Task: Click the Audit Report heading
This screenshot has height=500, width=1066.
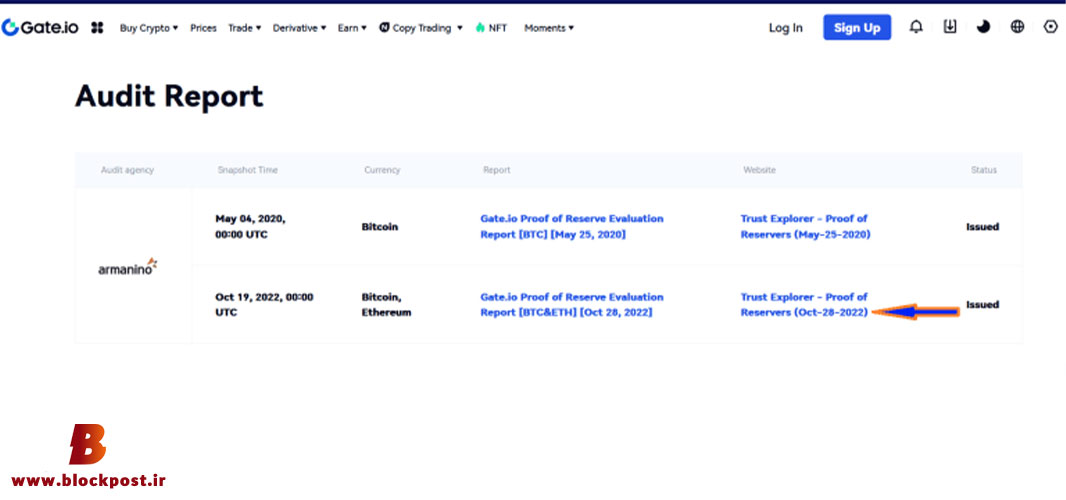Action: [x=169, y=96]
